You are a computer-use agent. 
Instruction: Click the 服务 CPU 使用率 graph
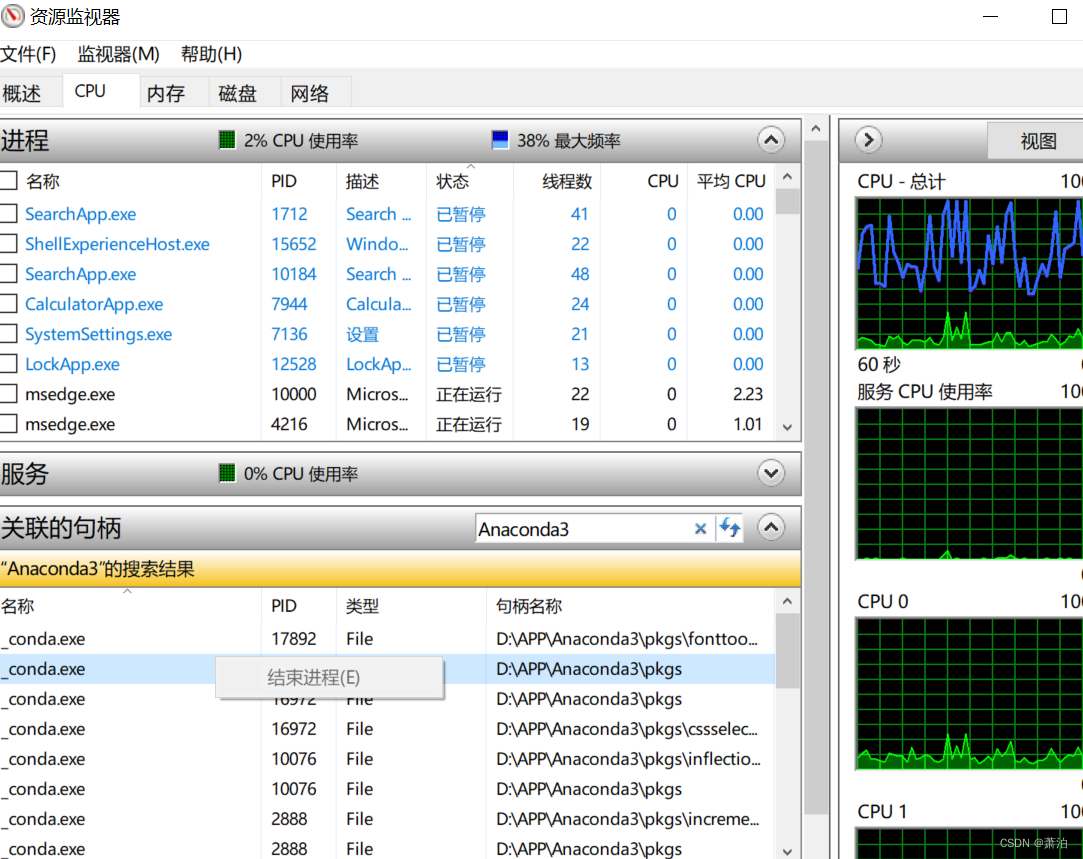click(x=969, y=483)
